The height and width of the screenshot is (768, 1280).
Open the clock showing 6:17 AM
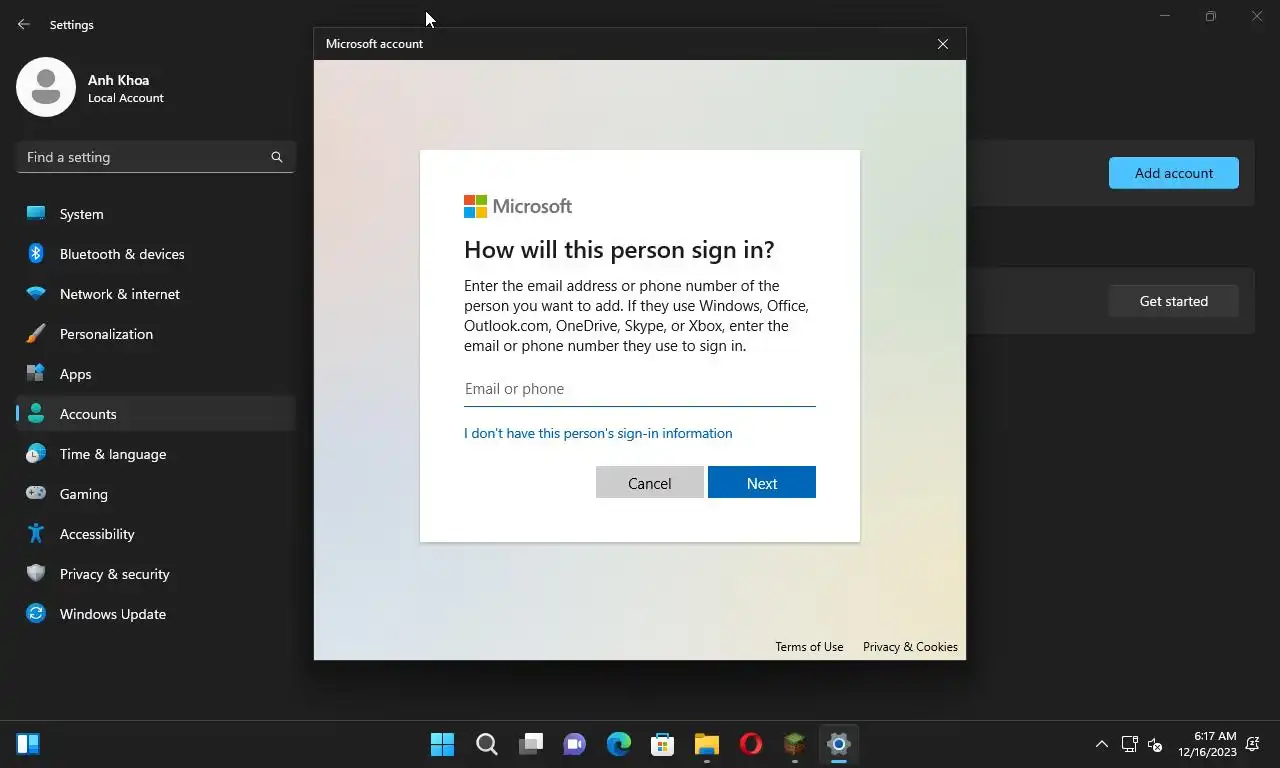click(1207, 744)
